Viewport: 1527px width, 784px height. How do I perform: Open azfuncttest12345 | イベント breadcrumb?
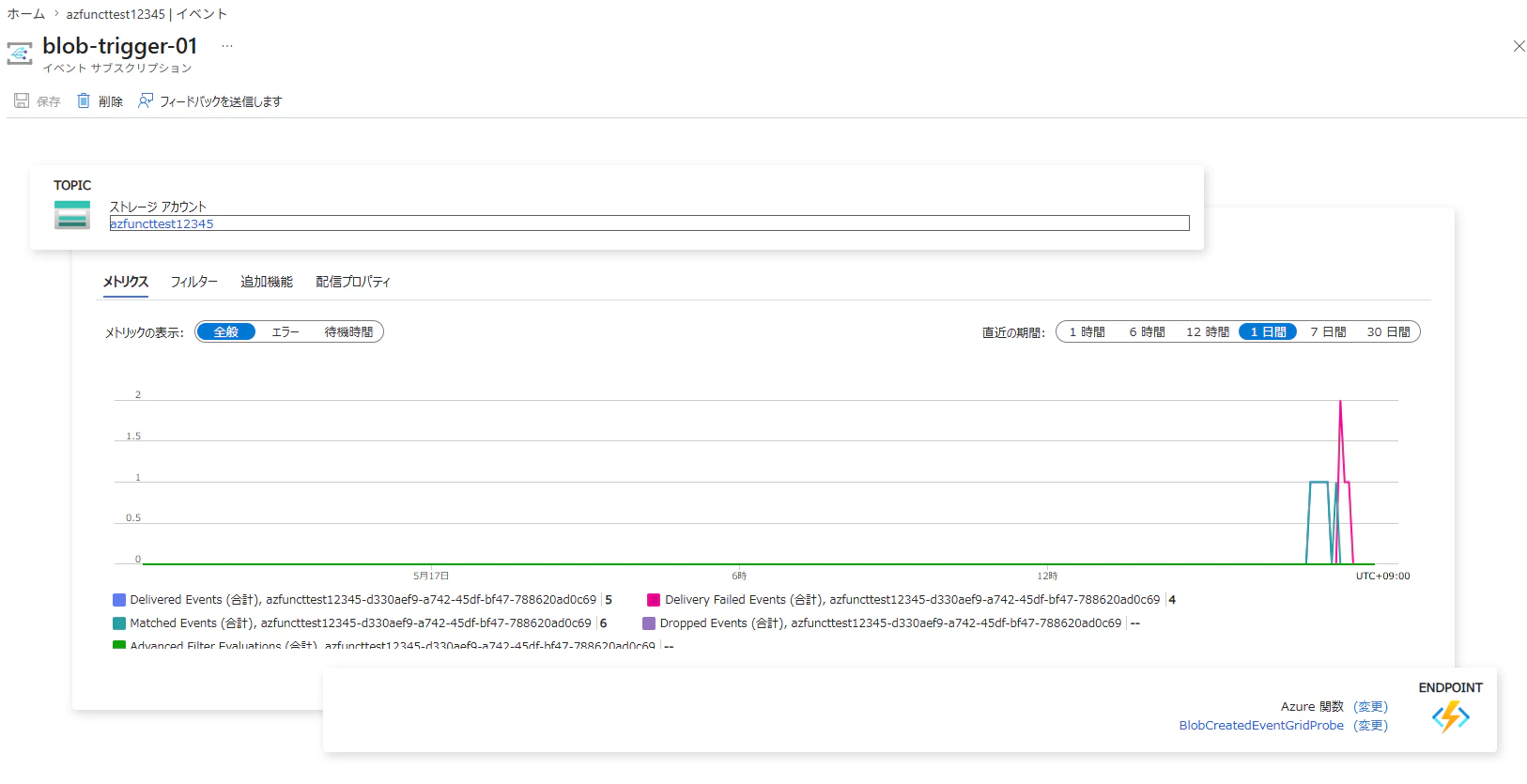(147, 14)
